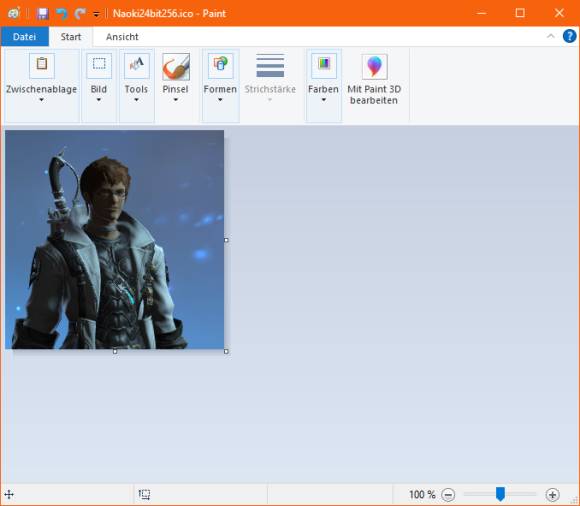
Task: Switch to the Ansicht tab
Action: (x=122, y=37)
